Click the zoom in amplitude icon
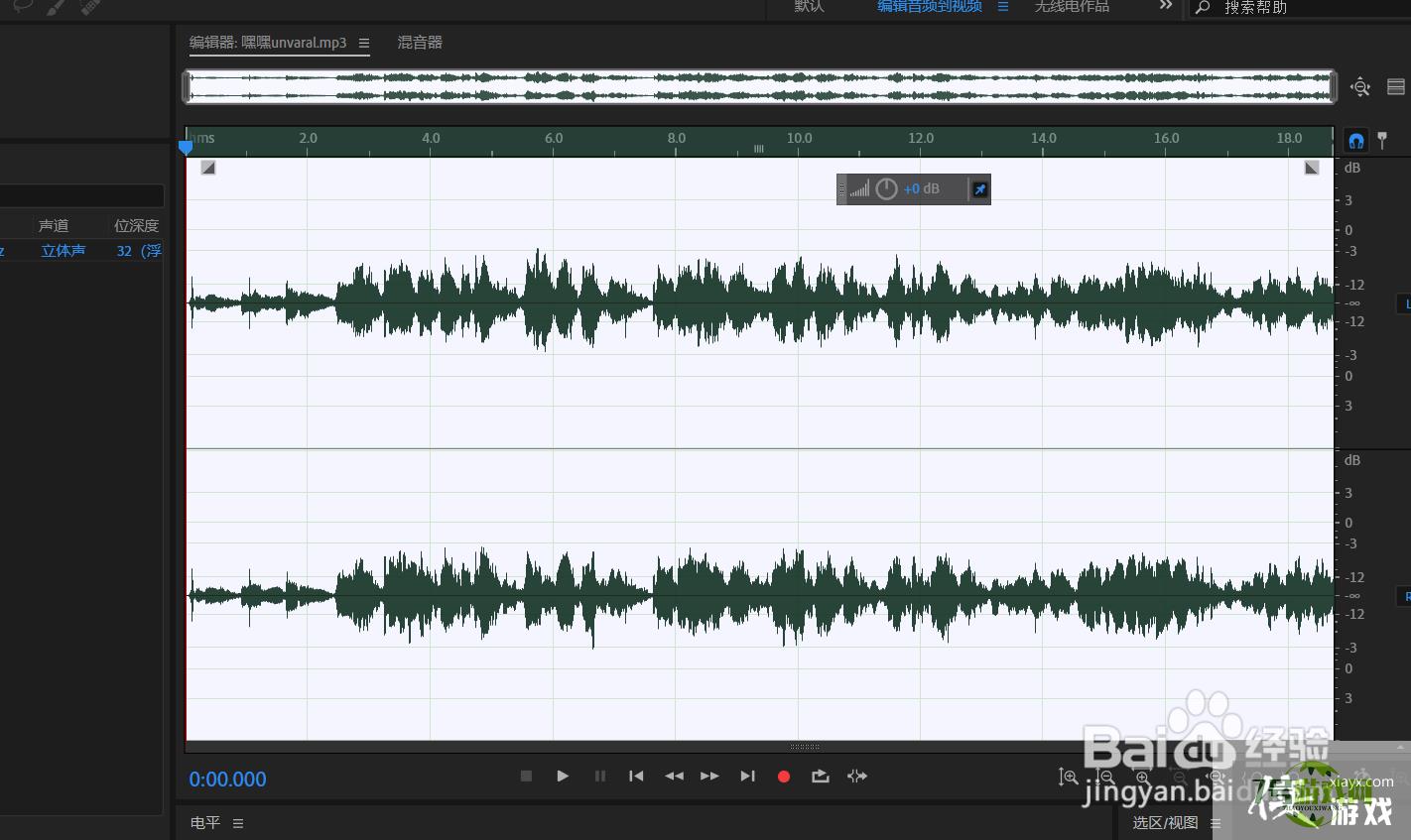This screenshot has height=840, width=1411. pos(1068,778)
